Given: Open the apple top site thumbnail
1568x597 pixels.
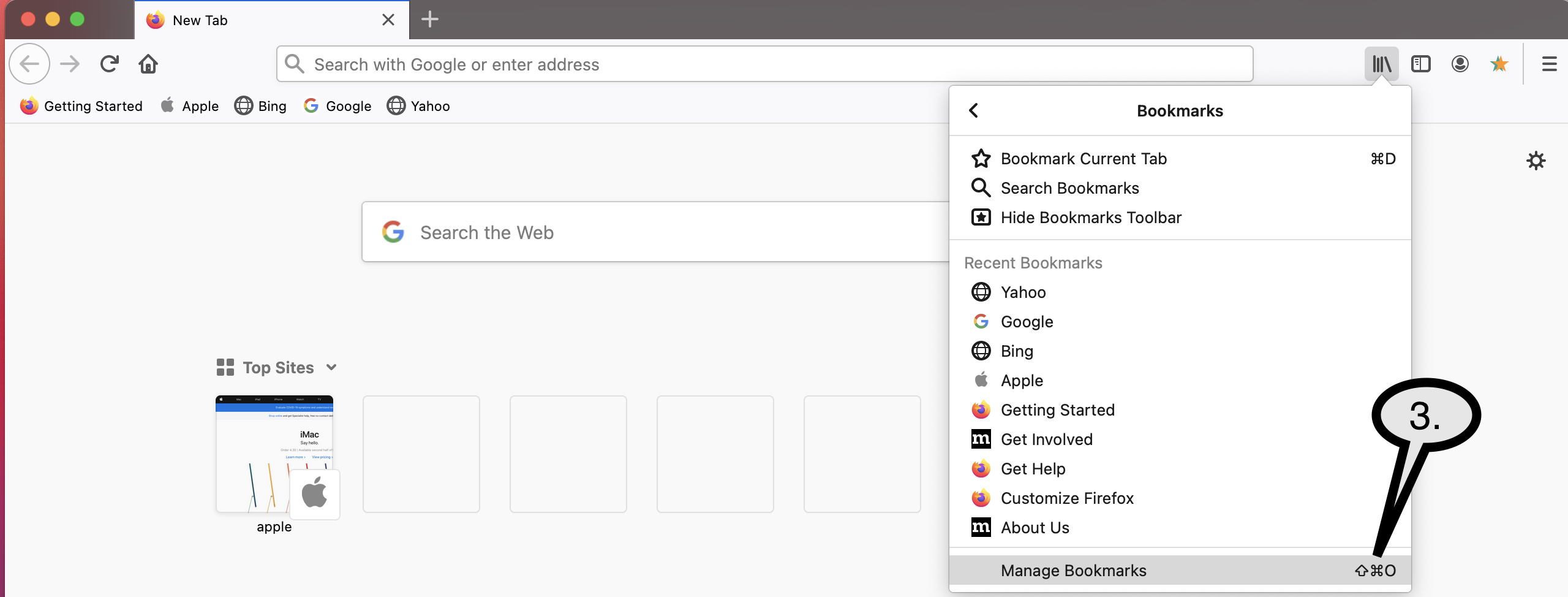Looking at the screenshot, I should click(274, 454).
